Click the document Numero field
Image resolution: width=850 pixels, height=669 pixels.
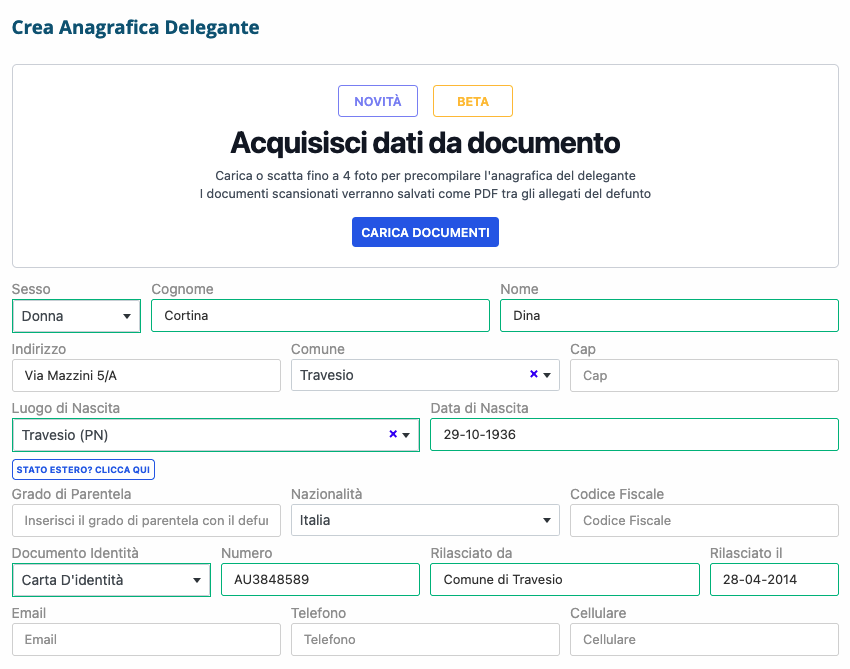320,580
